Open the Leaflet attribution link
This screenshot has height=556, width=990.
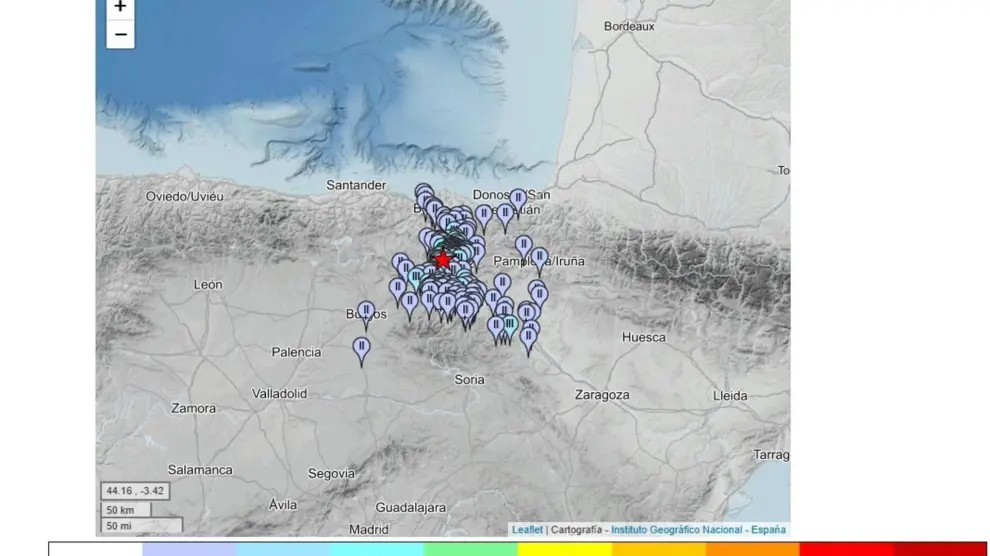pos(527,530)
